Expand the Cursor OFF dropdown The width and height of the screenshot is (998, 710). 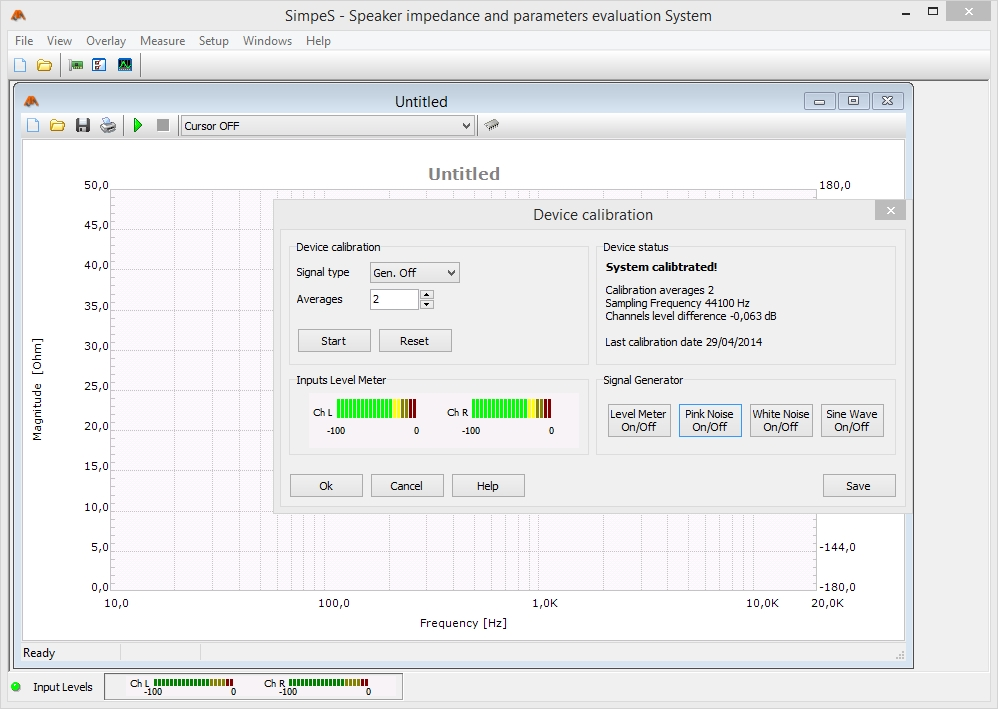[467, 126]
